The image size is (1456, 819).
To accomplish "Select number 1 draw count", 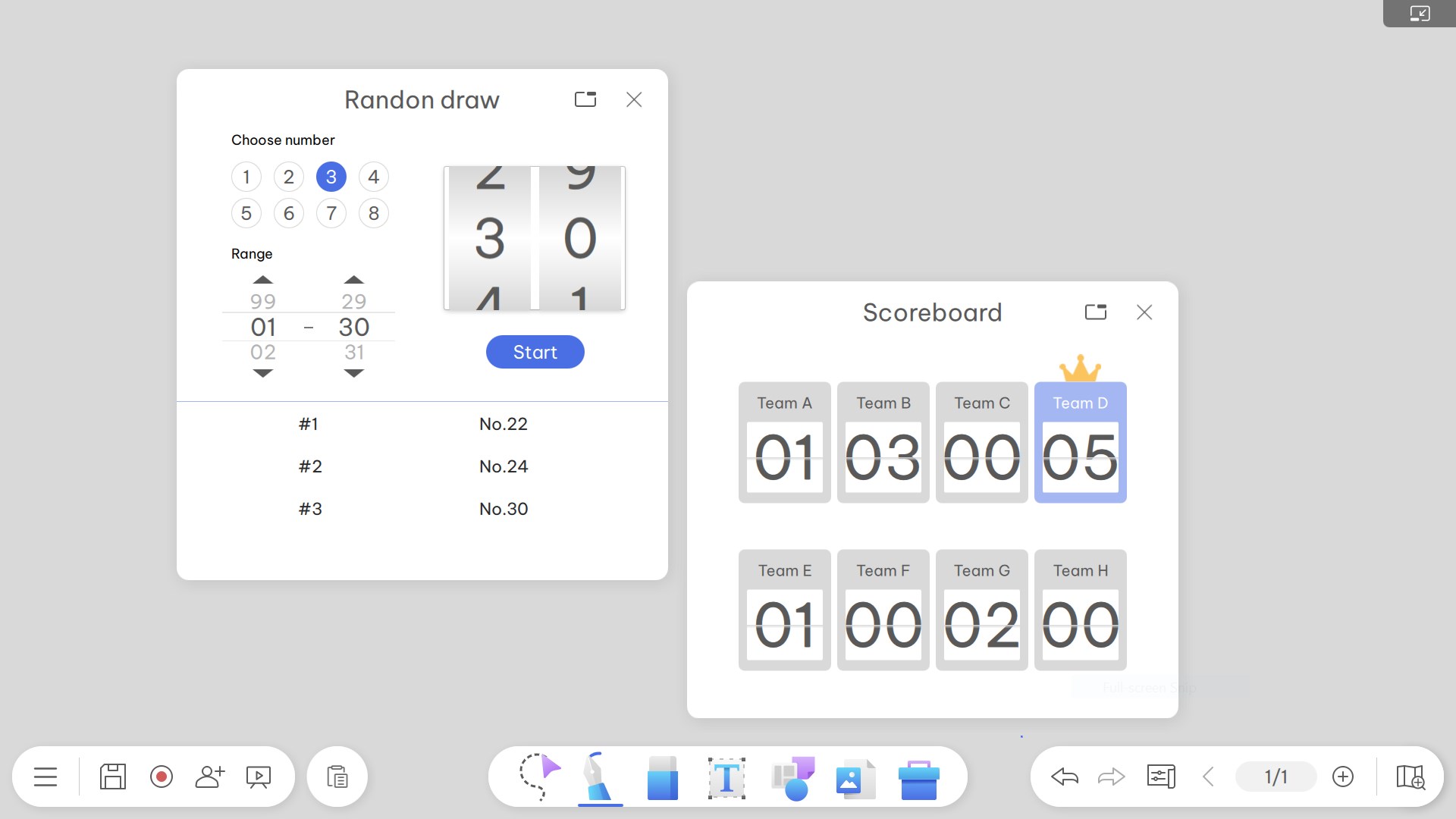I will pos(246,177).
